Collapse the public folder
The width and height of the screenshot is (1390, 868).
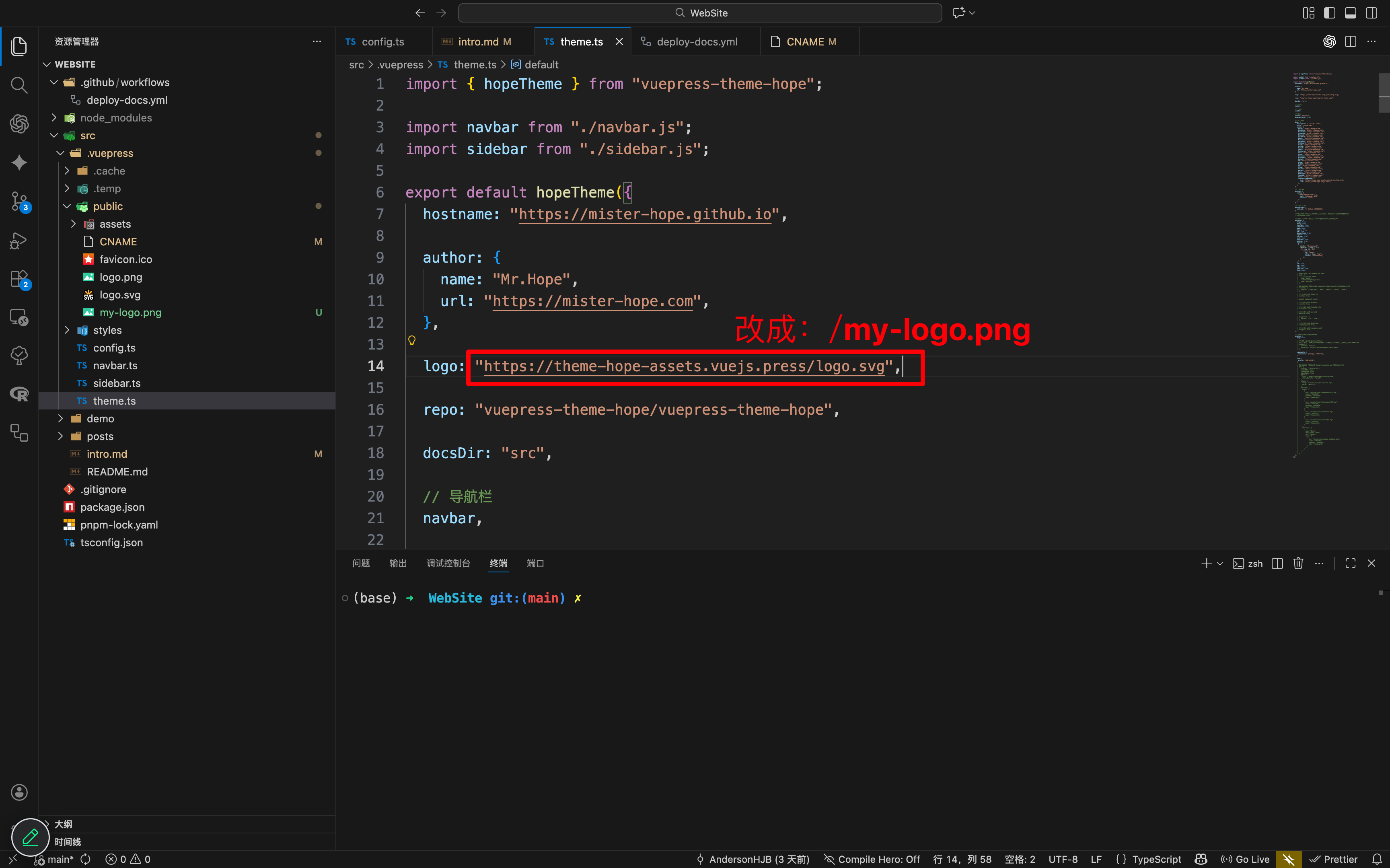pos(67,206)
